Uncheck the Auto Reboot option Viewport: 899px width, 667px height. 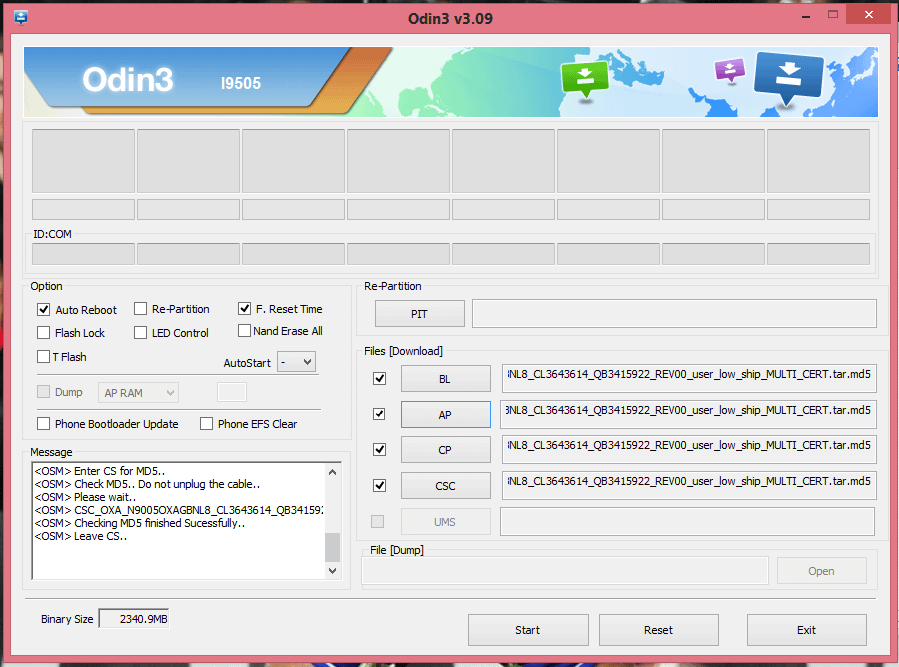[44, 310]
